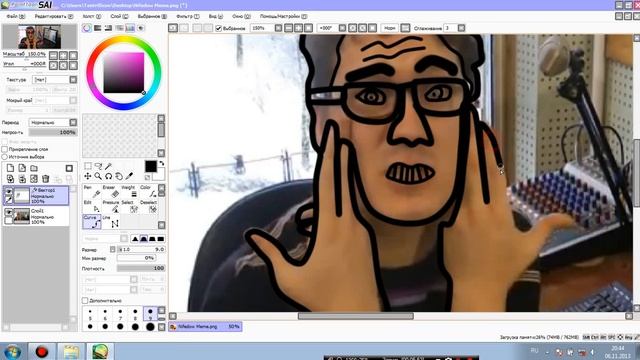Open the Файл menu
This screenshot has height=360, width=640.
16,16
